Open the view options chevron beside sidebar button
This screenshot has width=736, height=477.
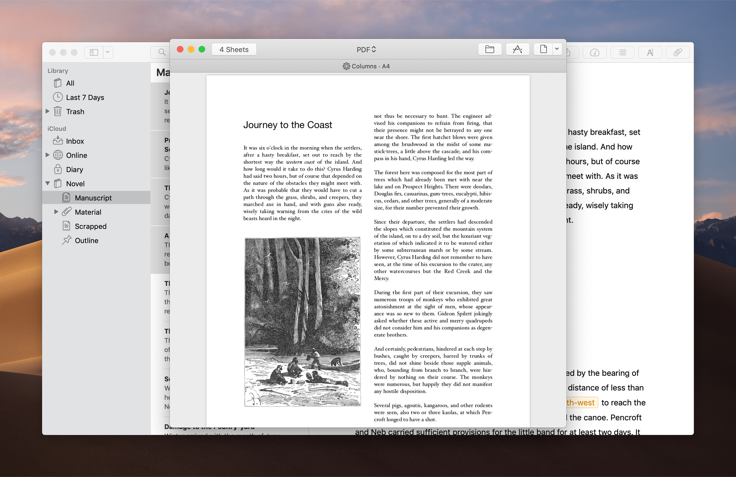tap(107, 52)
